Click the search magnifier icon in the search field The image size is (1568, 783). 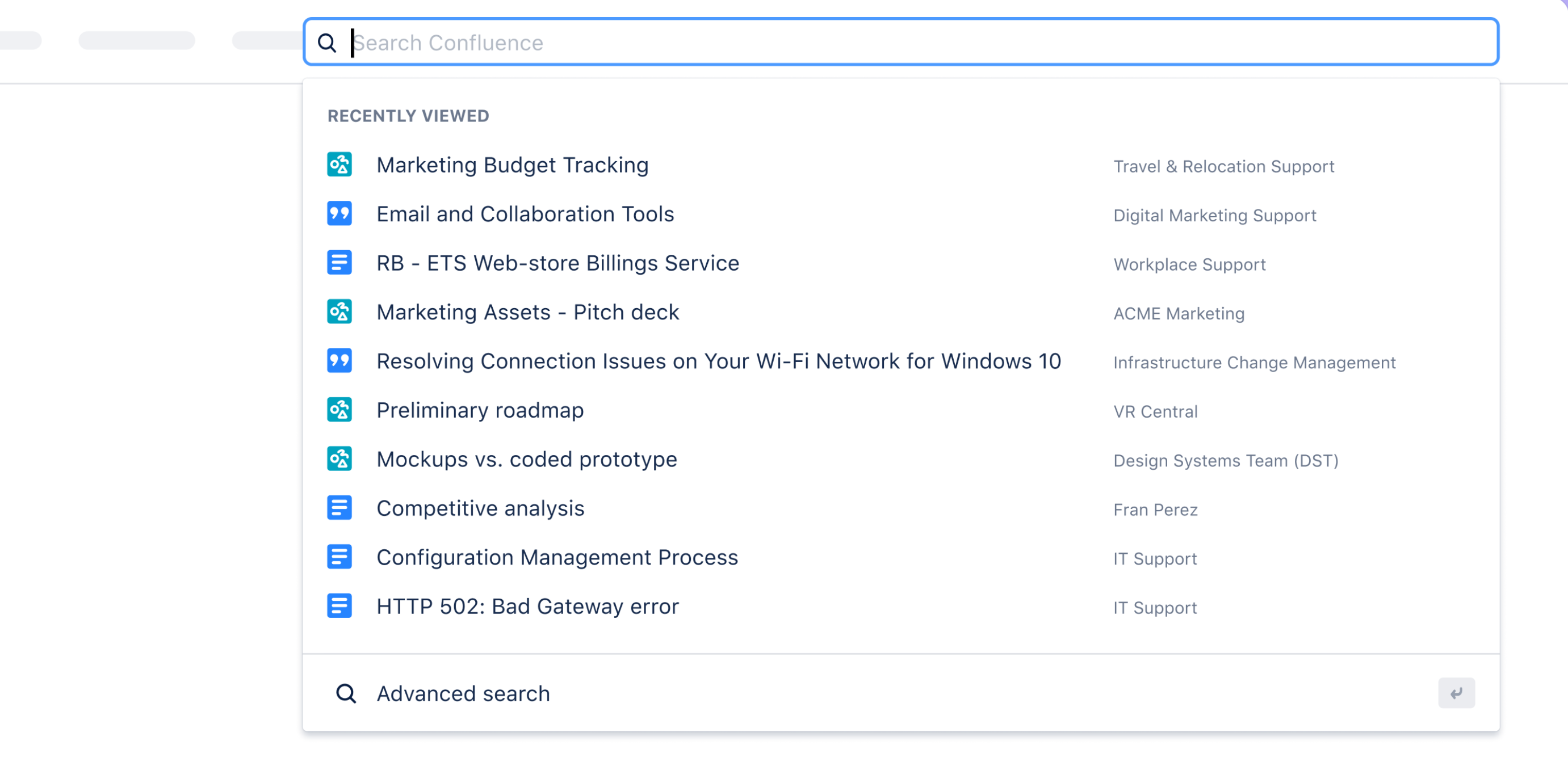[327, 43]
